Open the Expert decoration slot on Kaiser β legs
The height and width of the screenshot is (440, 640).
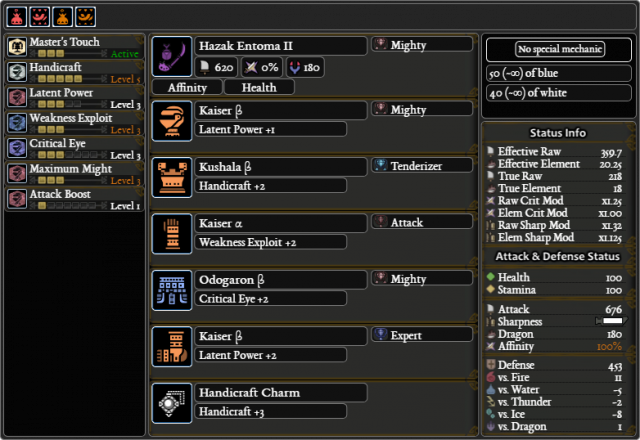pos(422,335)
